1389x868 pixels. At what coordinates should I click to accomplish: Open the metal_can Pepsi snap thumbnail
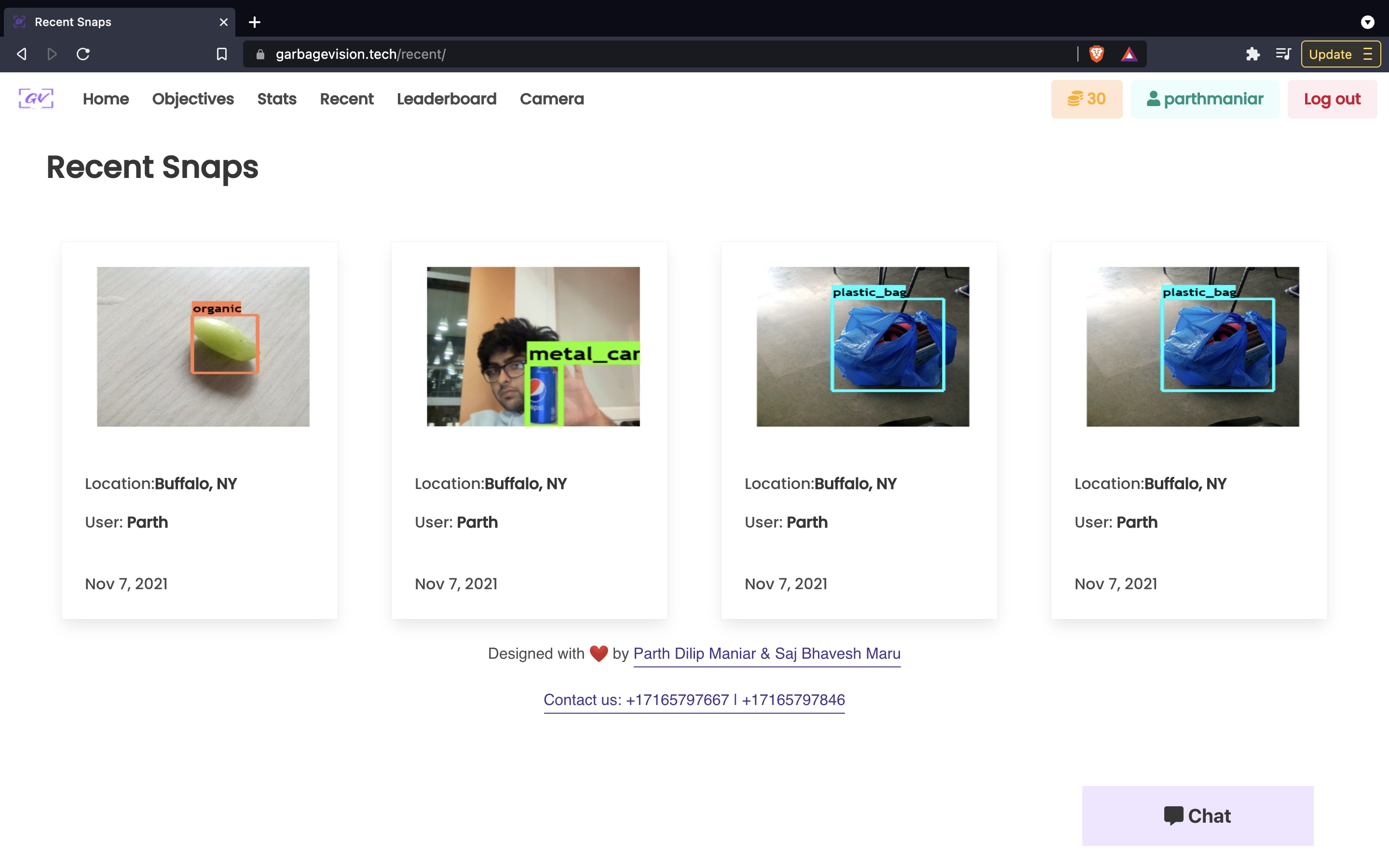(532, 346)
